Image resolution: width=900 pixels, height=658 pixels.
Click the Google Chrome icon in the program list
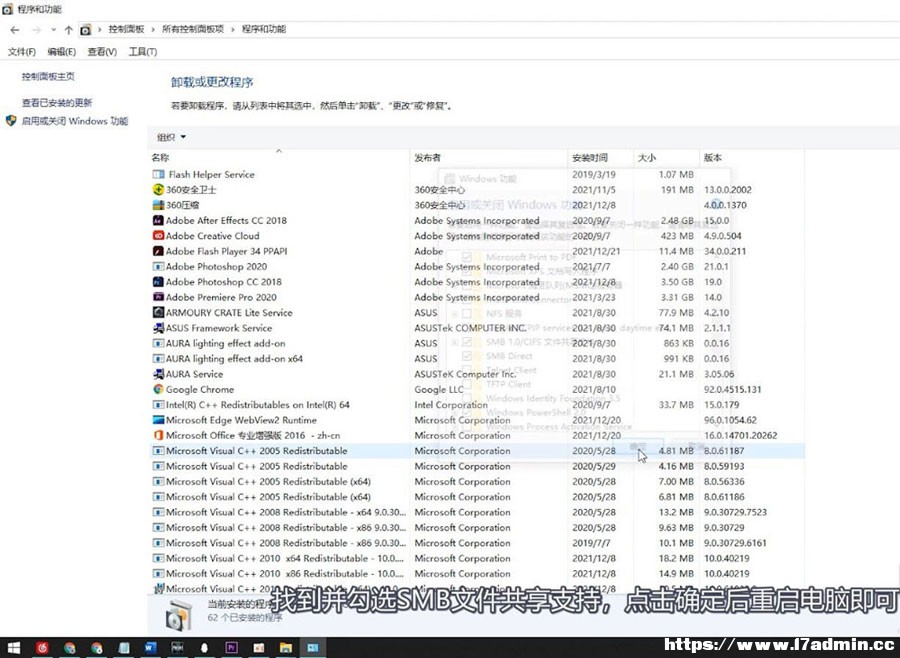pos(158,389)
